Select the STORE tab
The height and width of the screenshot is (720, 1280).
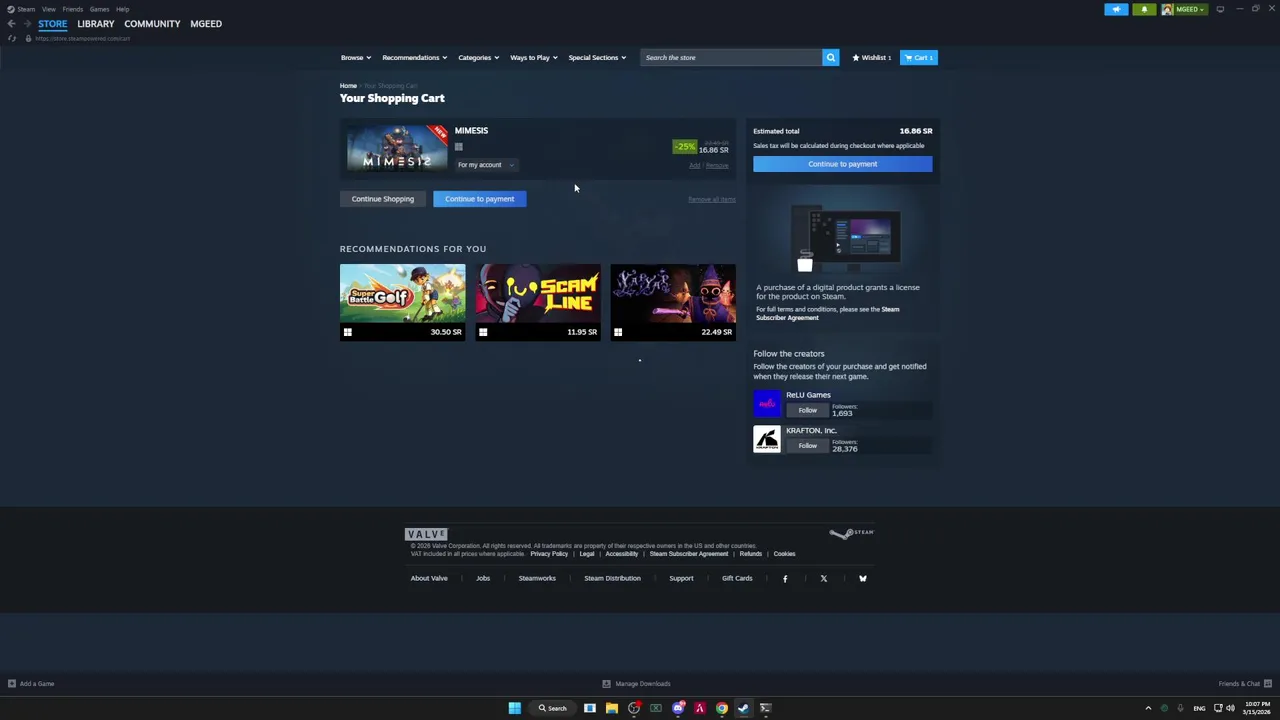[53, 24]
